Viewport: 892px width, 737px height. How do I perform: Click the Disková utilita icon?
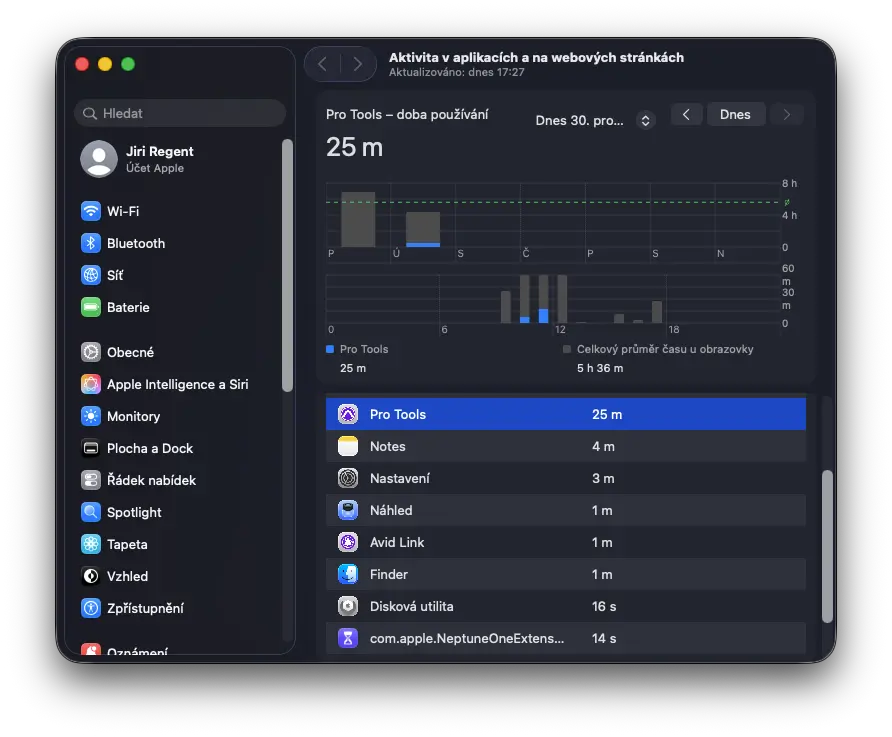[348, 606]
